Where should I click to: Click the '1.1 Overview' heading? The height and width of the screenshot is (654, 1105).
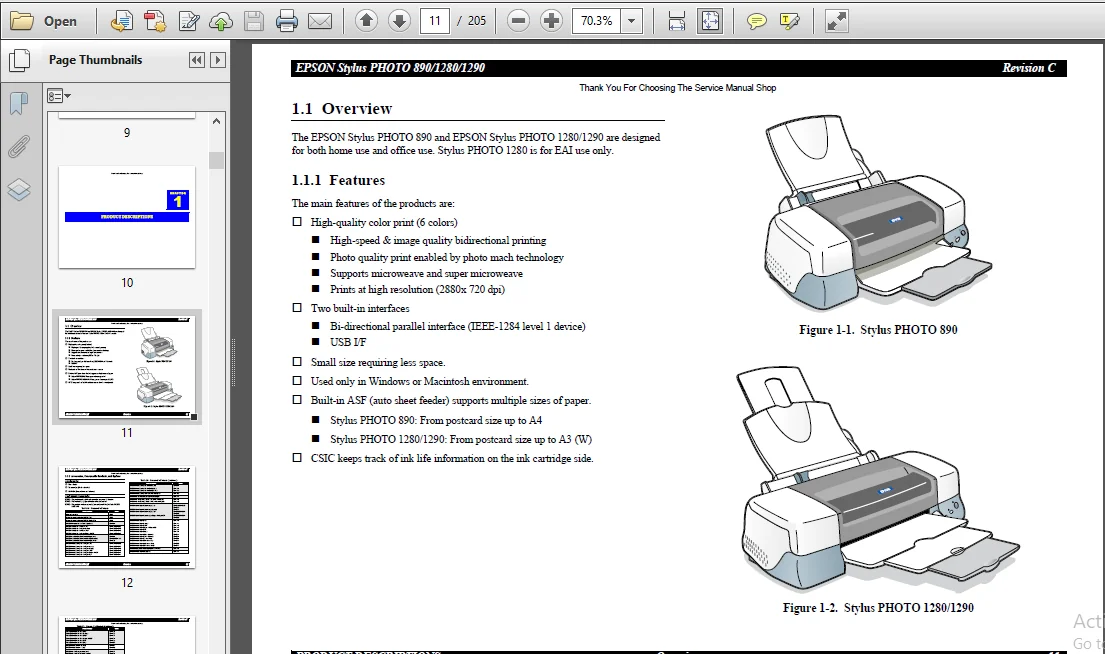tap(342, 109)
